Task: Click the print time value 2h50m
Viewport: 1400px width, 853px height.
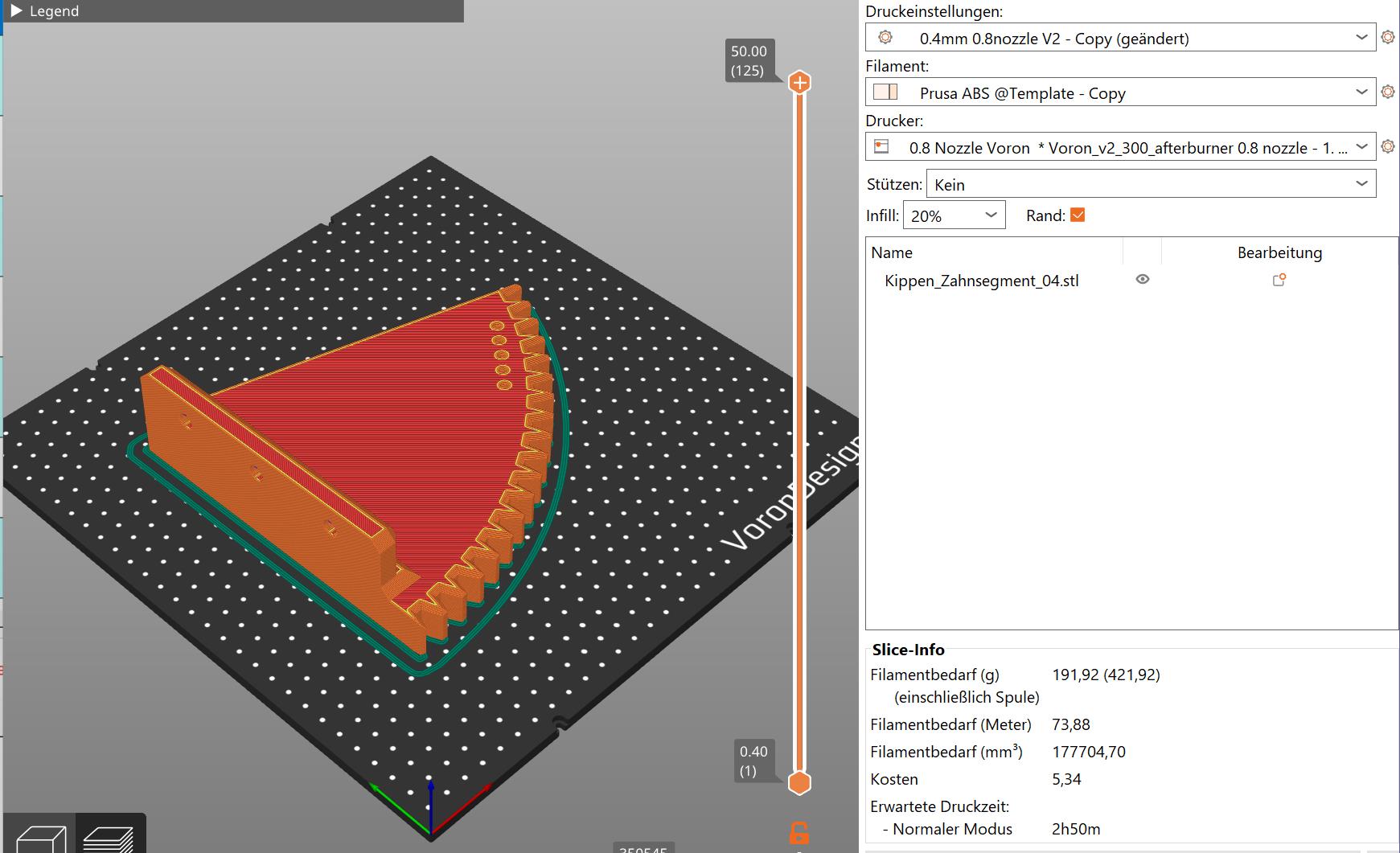Action: tap(1076, 829)
